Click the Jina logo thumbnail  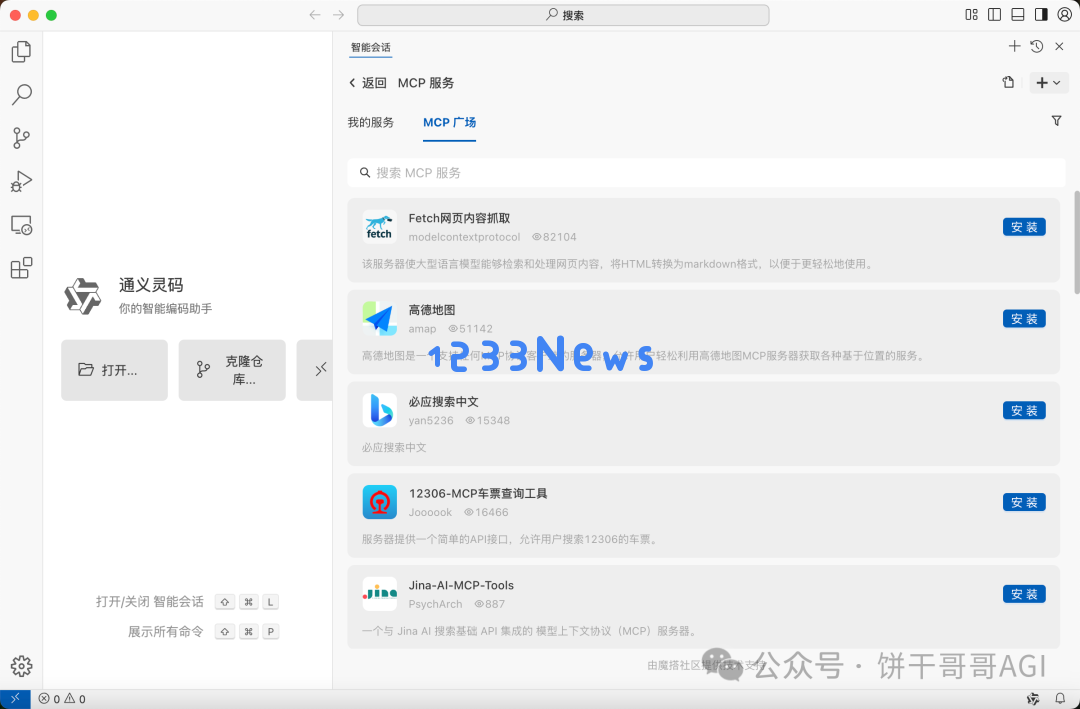[380, 594]
